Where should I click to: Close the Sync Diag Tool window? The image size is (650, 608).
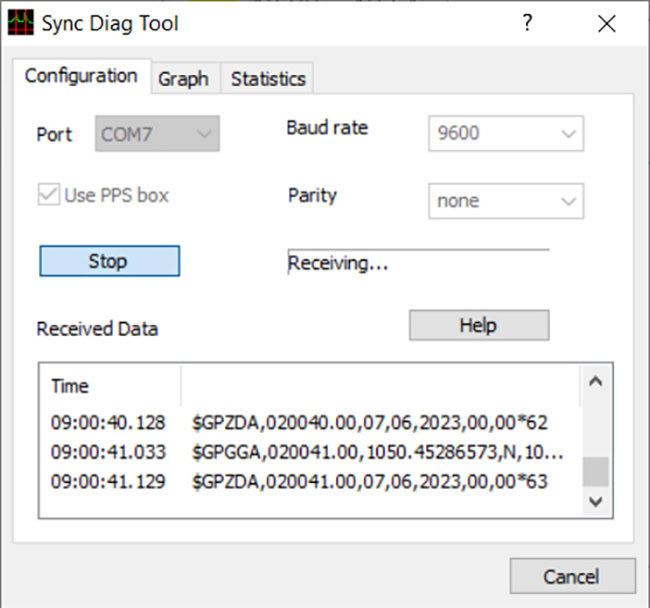tap(606, 24)
